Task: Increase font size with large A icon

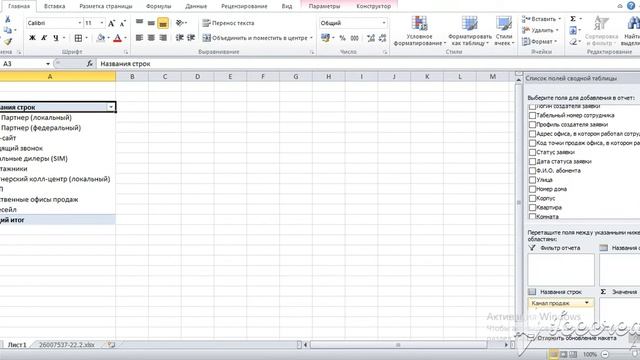Action: tap(111, 23)
